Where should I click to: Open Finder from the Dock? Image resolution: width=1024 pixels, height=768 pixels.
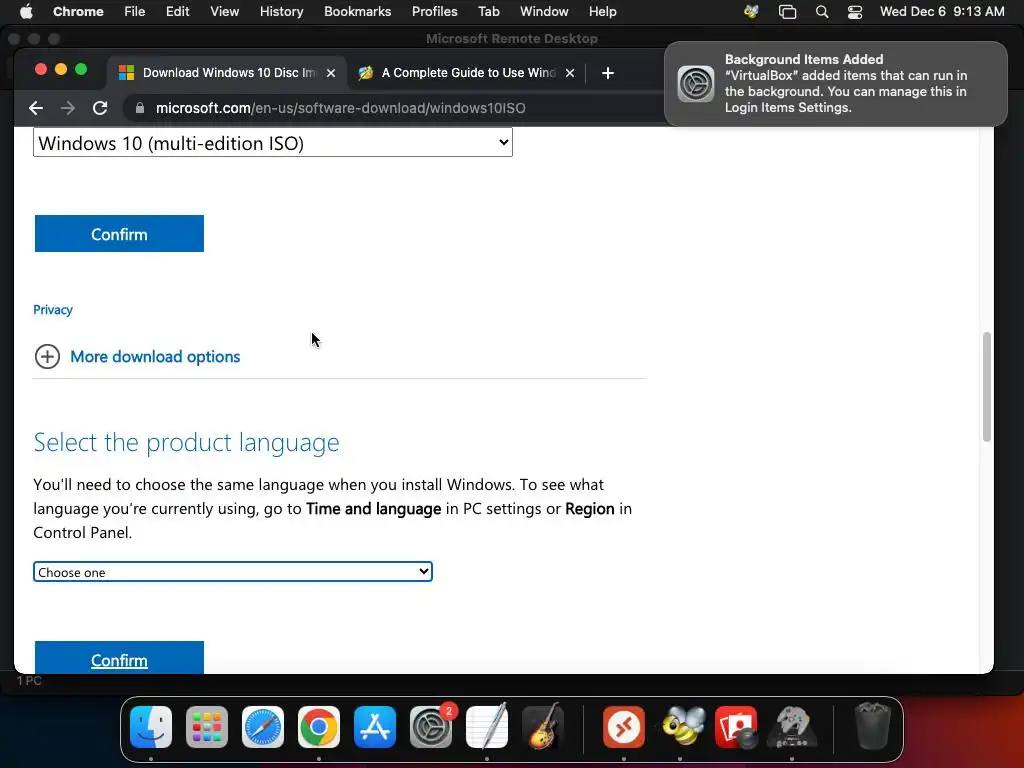(151, 727)
